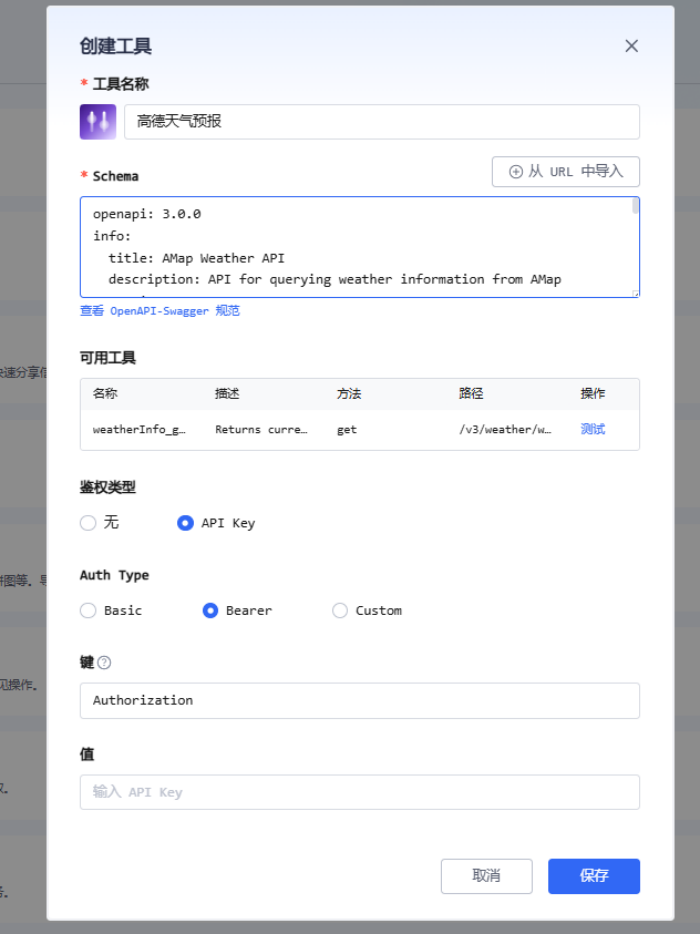
Task: Click the weatherInfo_g... name cell
Action: tap(139, 429)
